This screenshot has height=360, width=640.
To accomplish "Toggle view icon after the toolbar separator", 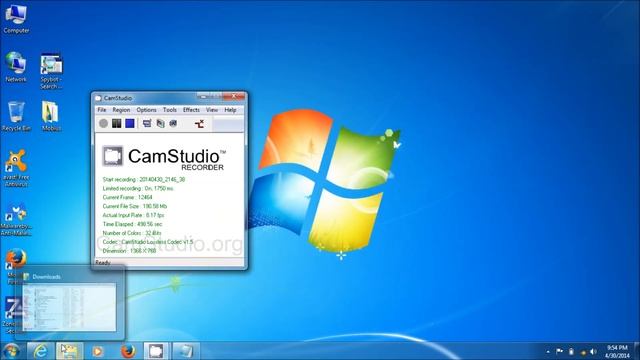I will tap(147, 123).
